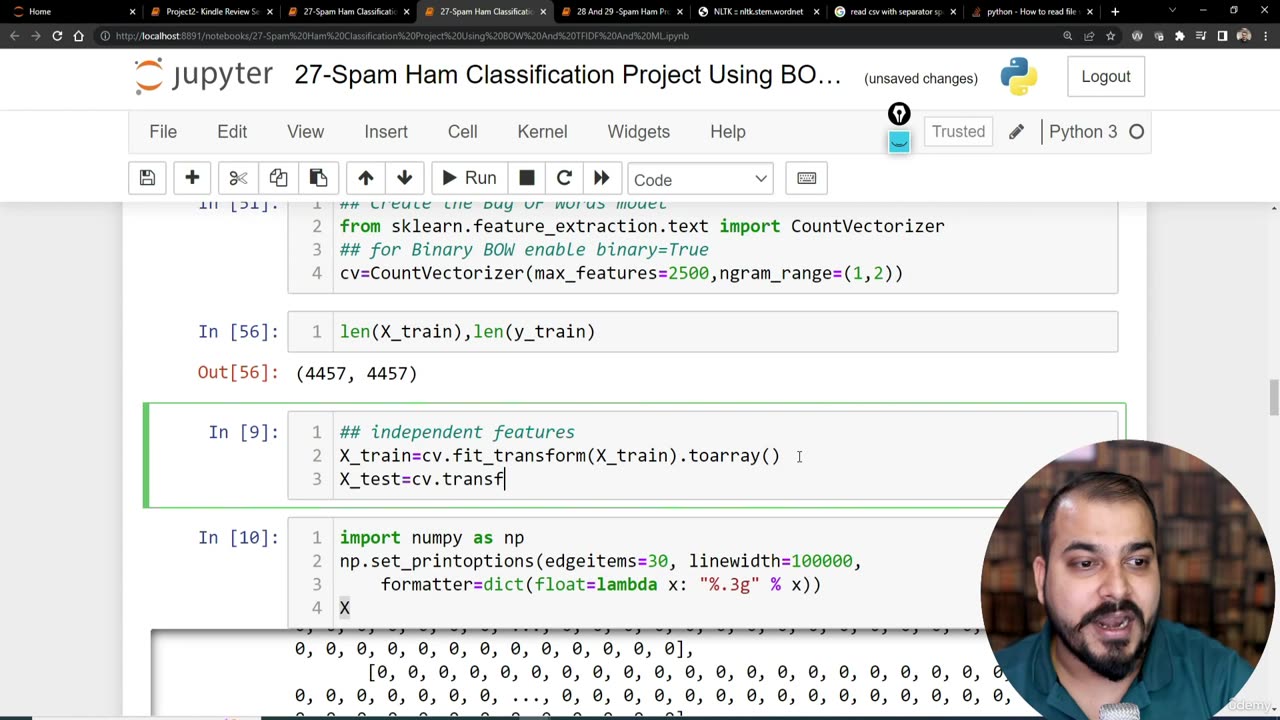This screenshot has height=720, width=1280.
Task: Click the len(X_train),len(y_train) cell
Action: tap(702, 331)
